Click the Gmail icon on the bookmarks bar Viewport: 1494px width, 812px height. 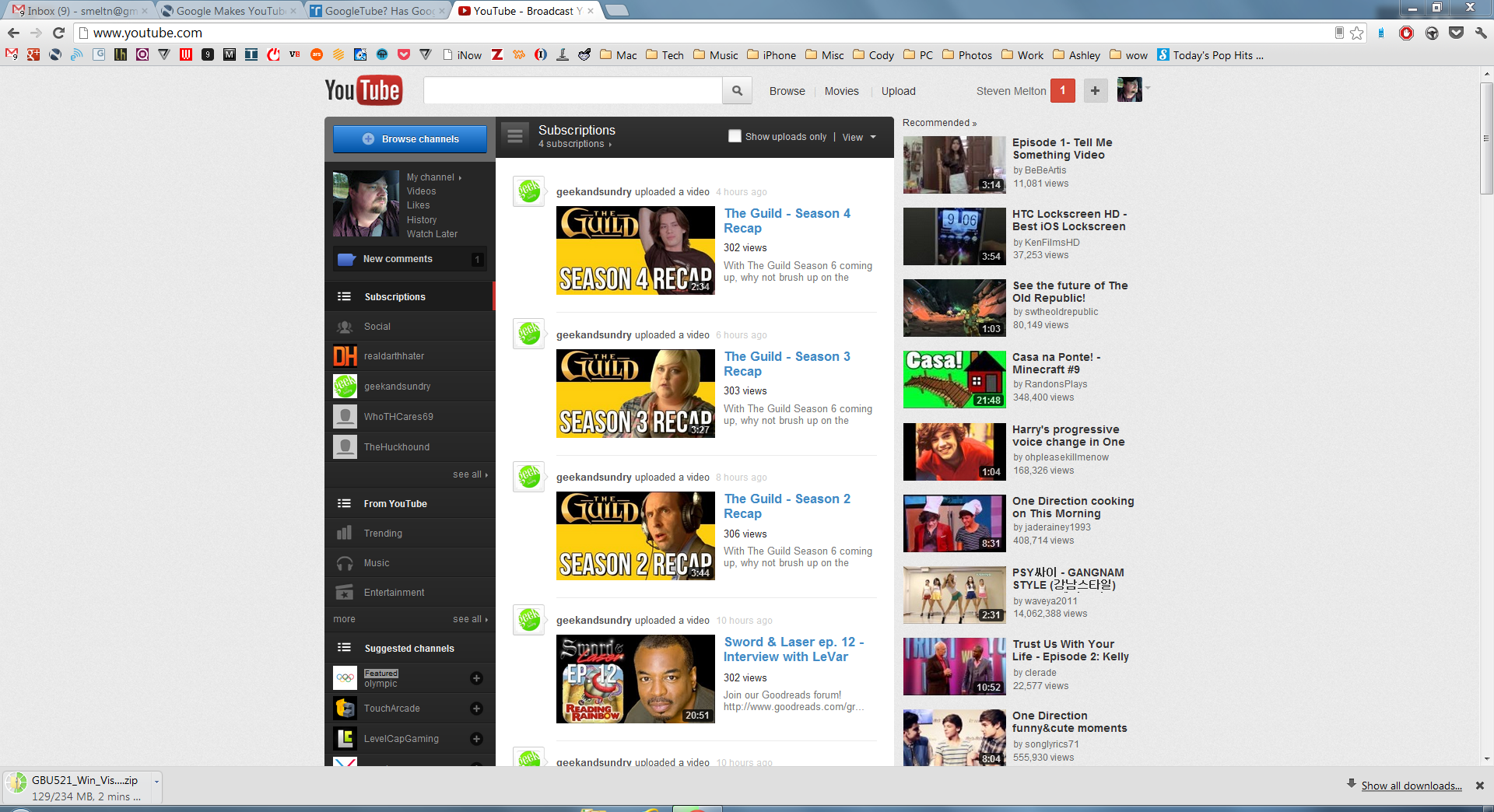click(x=11, y=54)
